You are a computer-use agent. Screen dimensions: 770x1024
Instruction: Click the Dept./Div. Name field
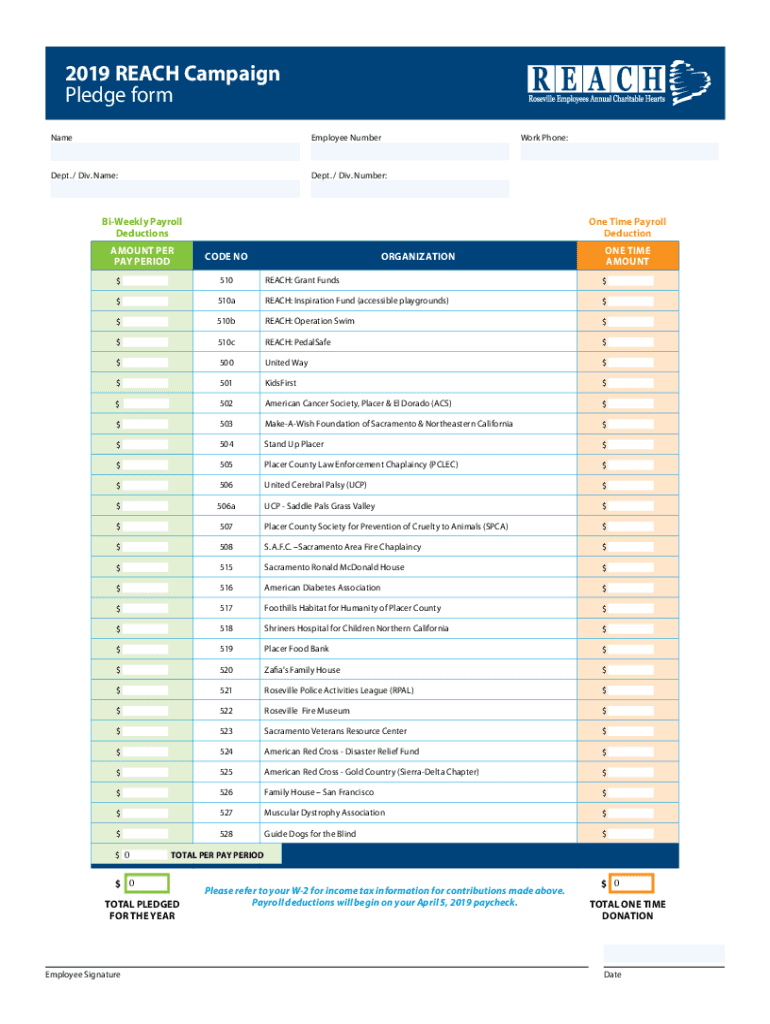click(175, 189)
